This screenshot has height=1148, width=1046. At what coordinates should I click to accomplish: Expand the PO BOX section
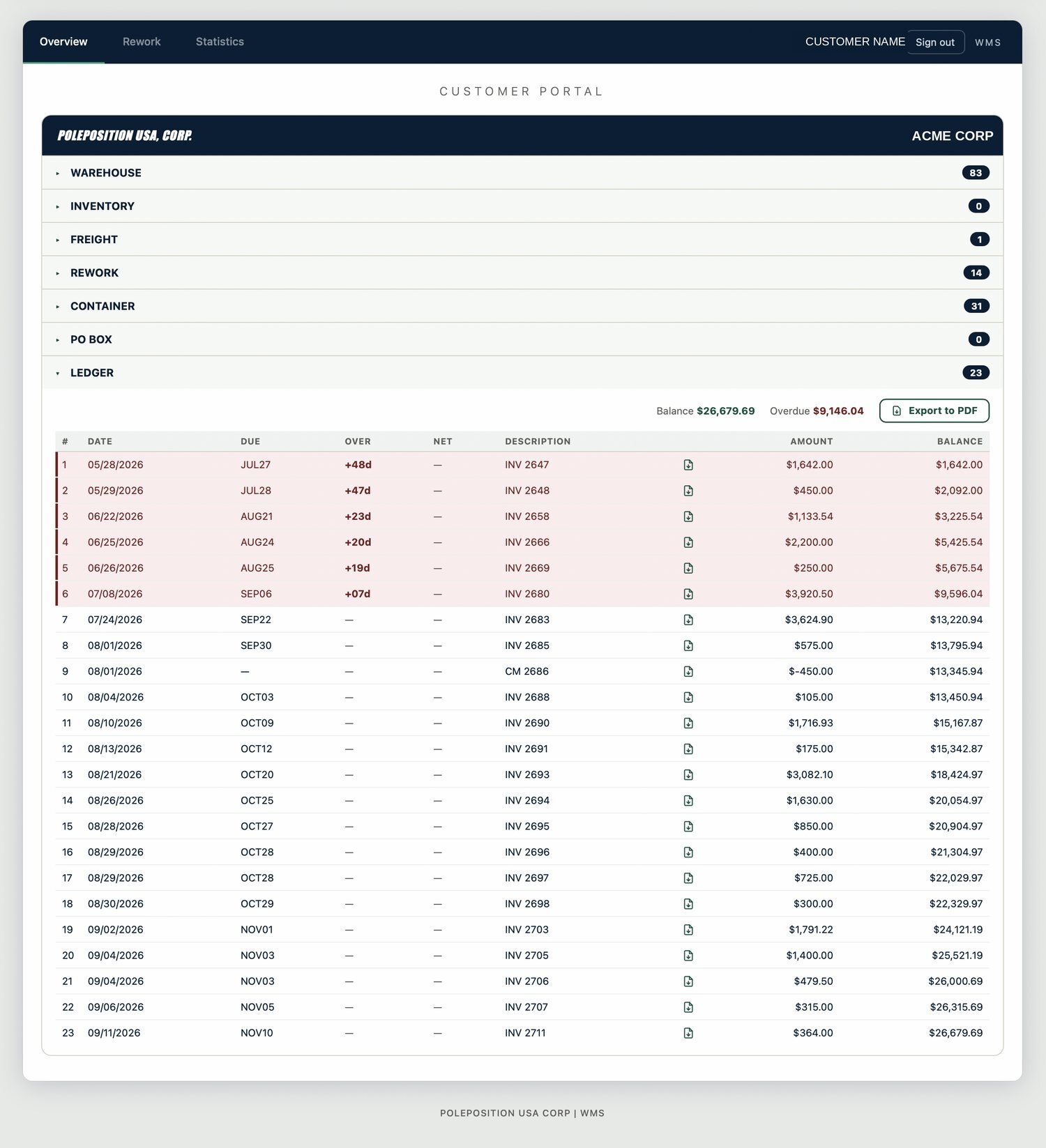click(x=522, y=339)
